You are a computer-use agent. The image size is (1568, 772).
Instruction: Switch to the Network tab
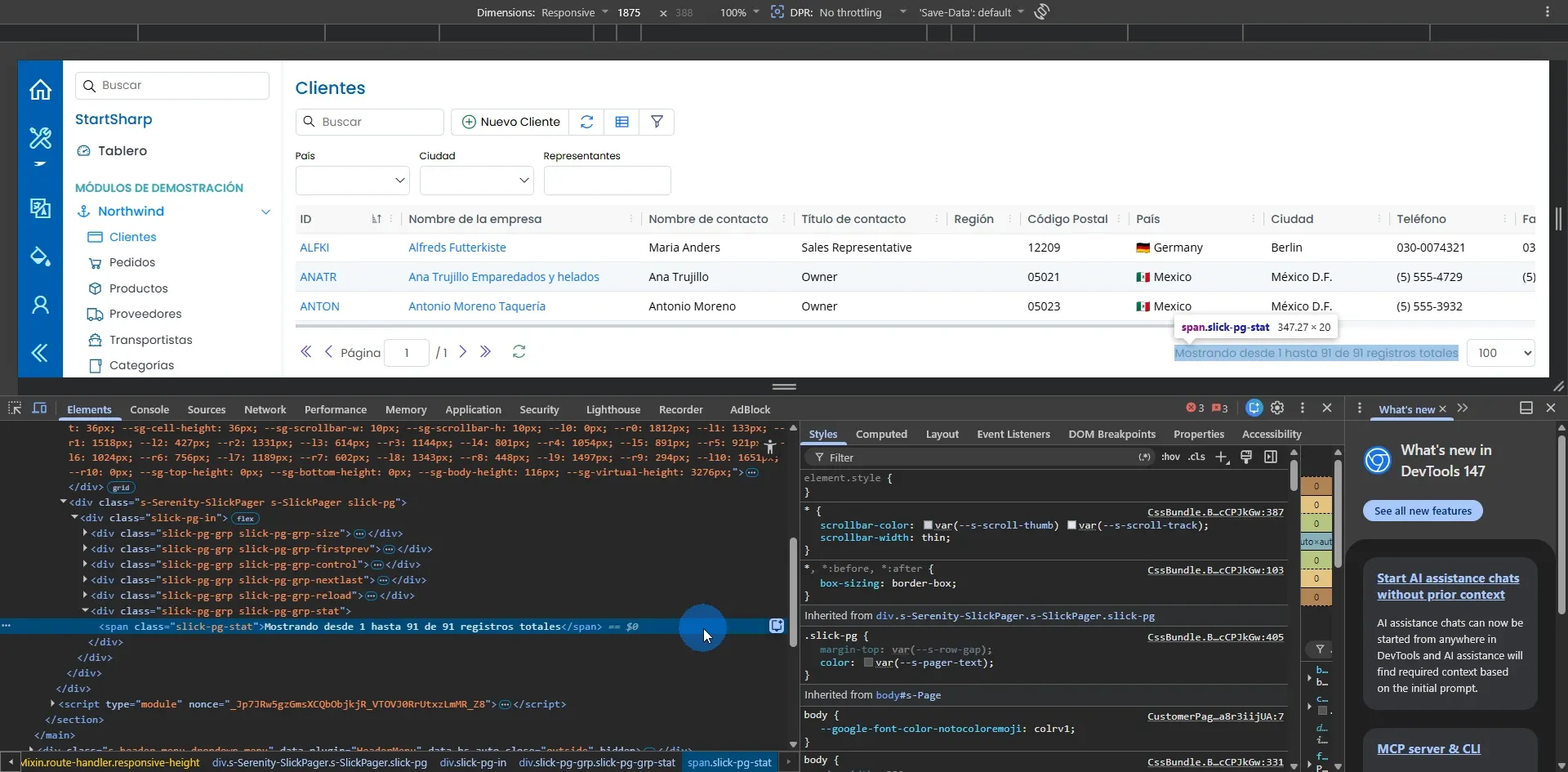tap(265, 409)
